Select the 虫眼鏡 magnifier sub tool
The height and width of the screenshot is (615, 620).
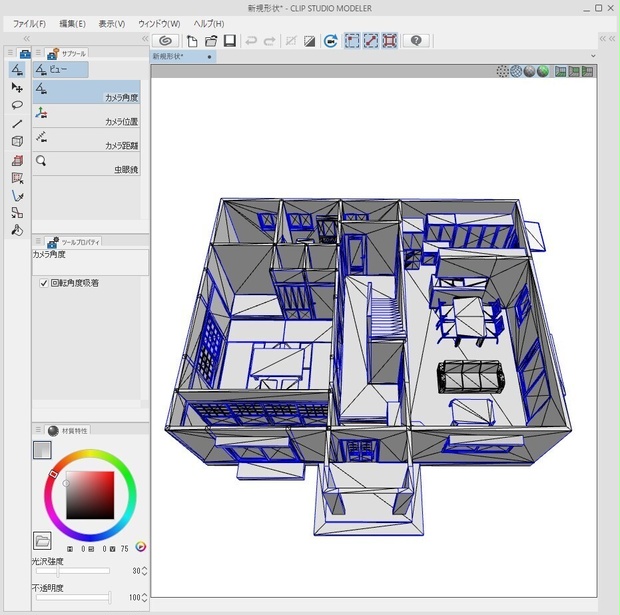[x=86, y=164]
